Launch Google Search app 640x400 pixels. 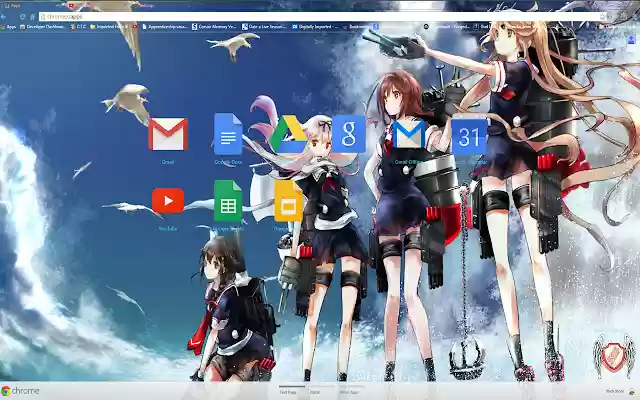pyautogui.click(x=349, y=134)
